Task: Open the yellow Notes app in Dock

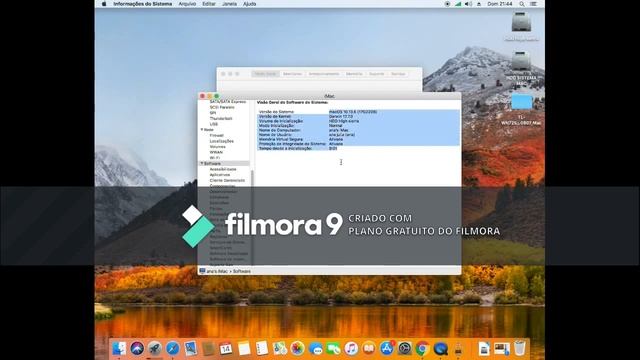Action: 244,348
